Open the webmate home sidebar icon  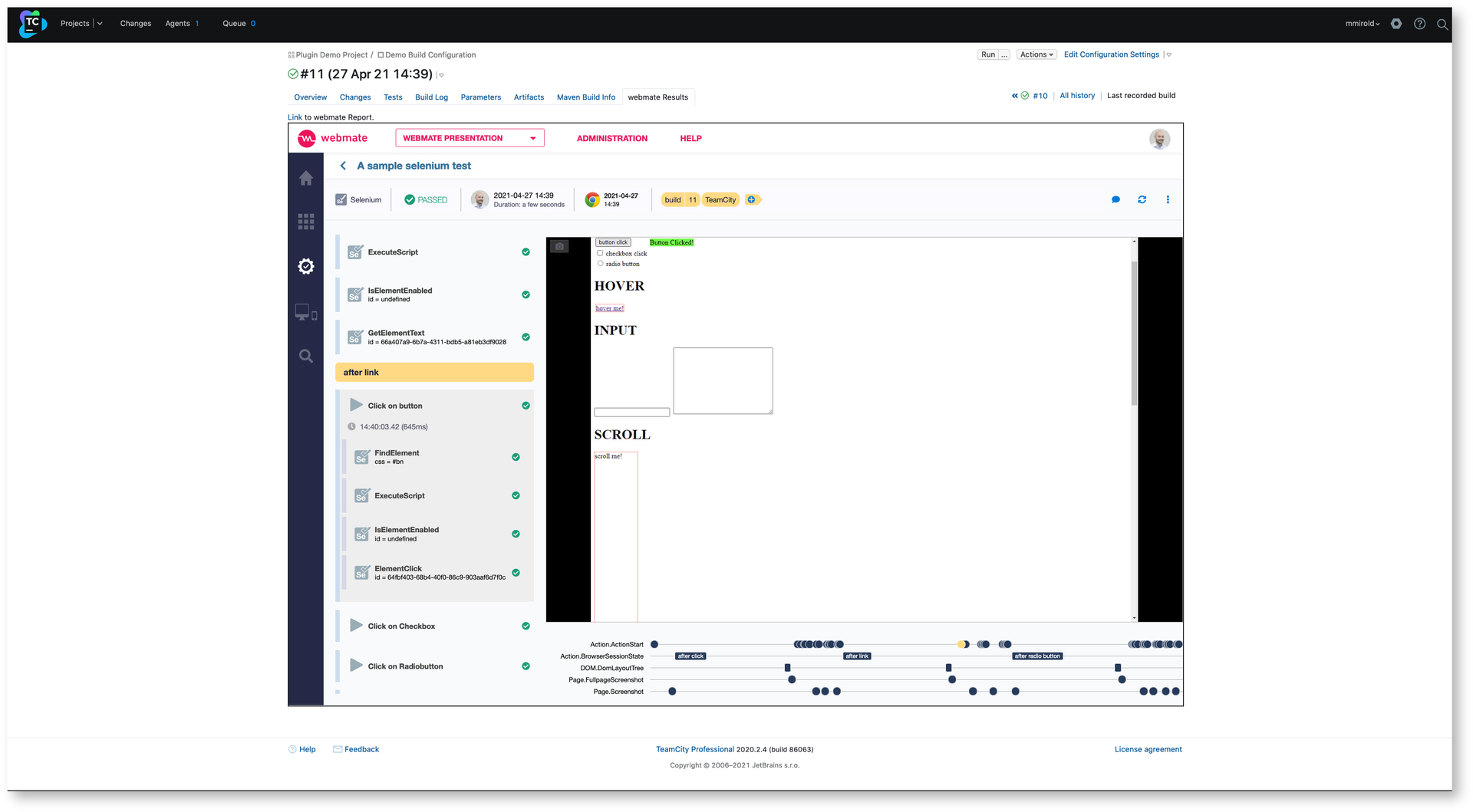(x=306, y=178)
